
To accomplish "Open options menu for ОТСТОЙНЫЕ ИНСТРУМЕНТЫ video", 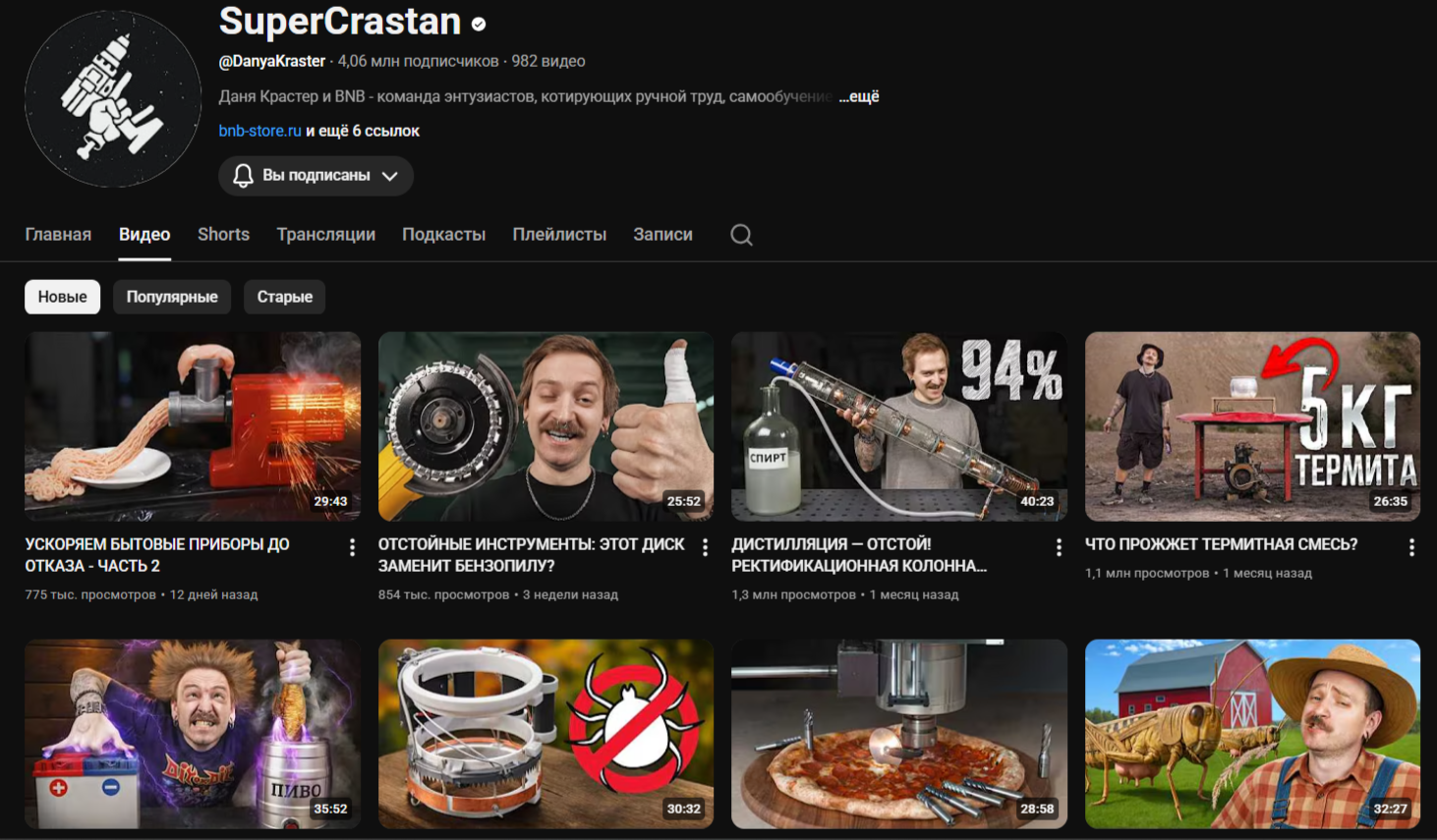I will [705, 548].
